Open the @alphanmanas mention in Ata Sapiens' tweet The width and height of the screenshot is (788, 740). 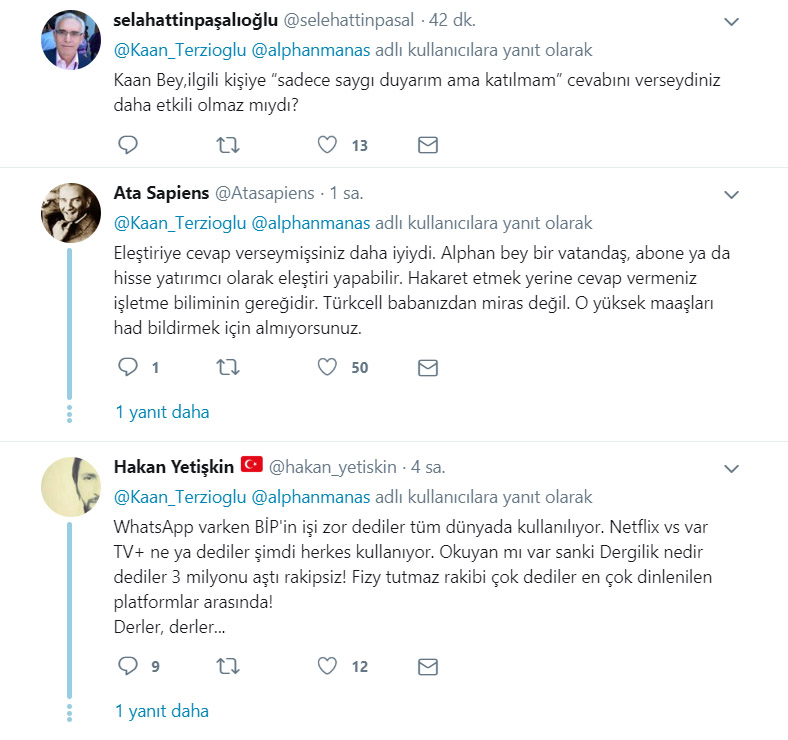[x=310, y=222]
